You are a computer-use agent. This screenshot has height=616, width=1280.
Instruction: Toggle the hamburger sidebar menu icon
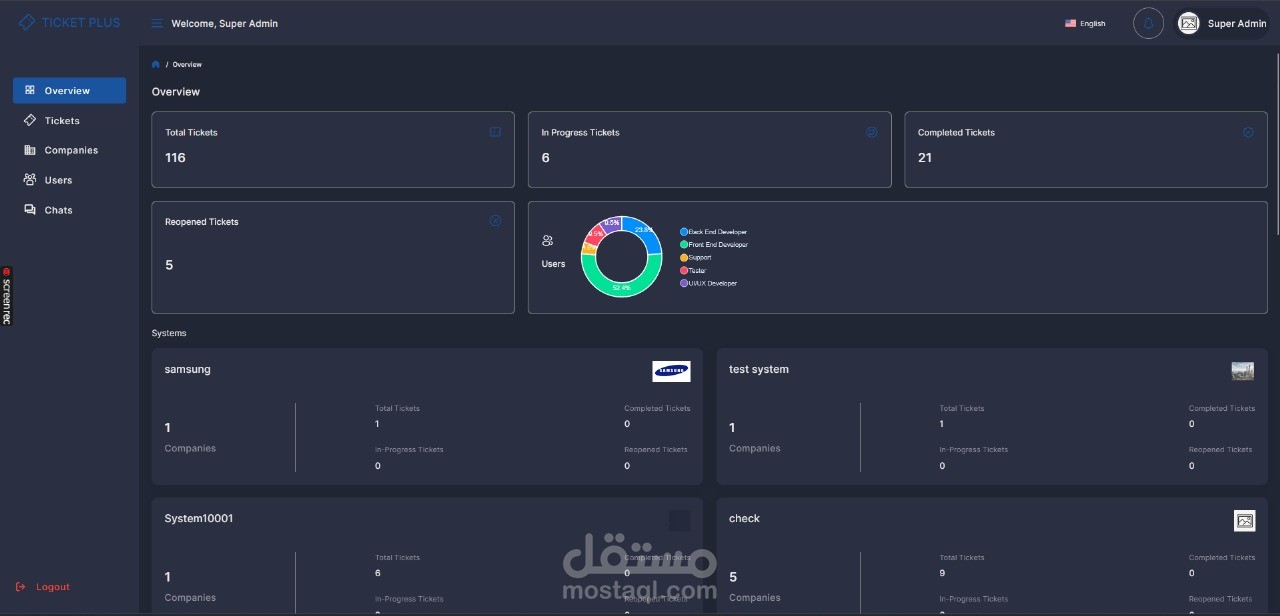click(x=157, y=23)
